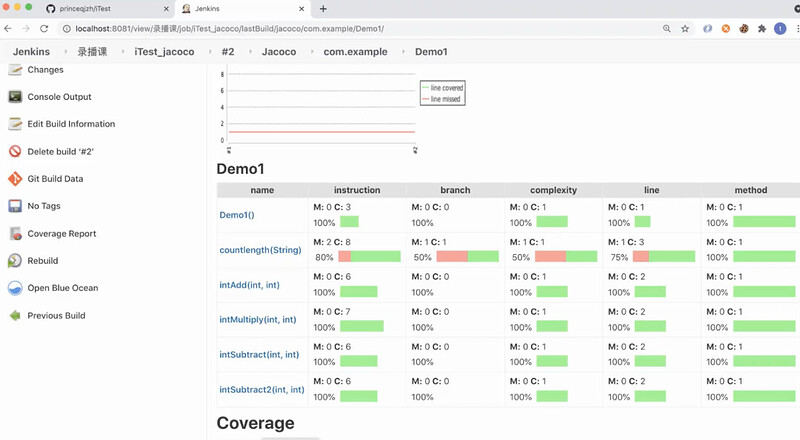
Task: Open the intSubtract(int, int) link
Action: [x=259, y=354]
